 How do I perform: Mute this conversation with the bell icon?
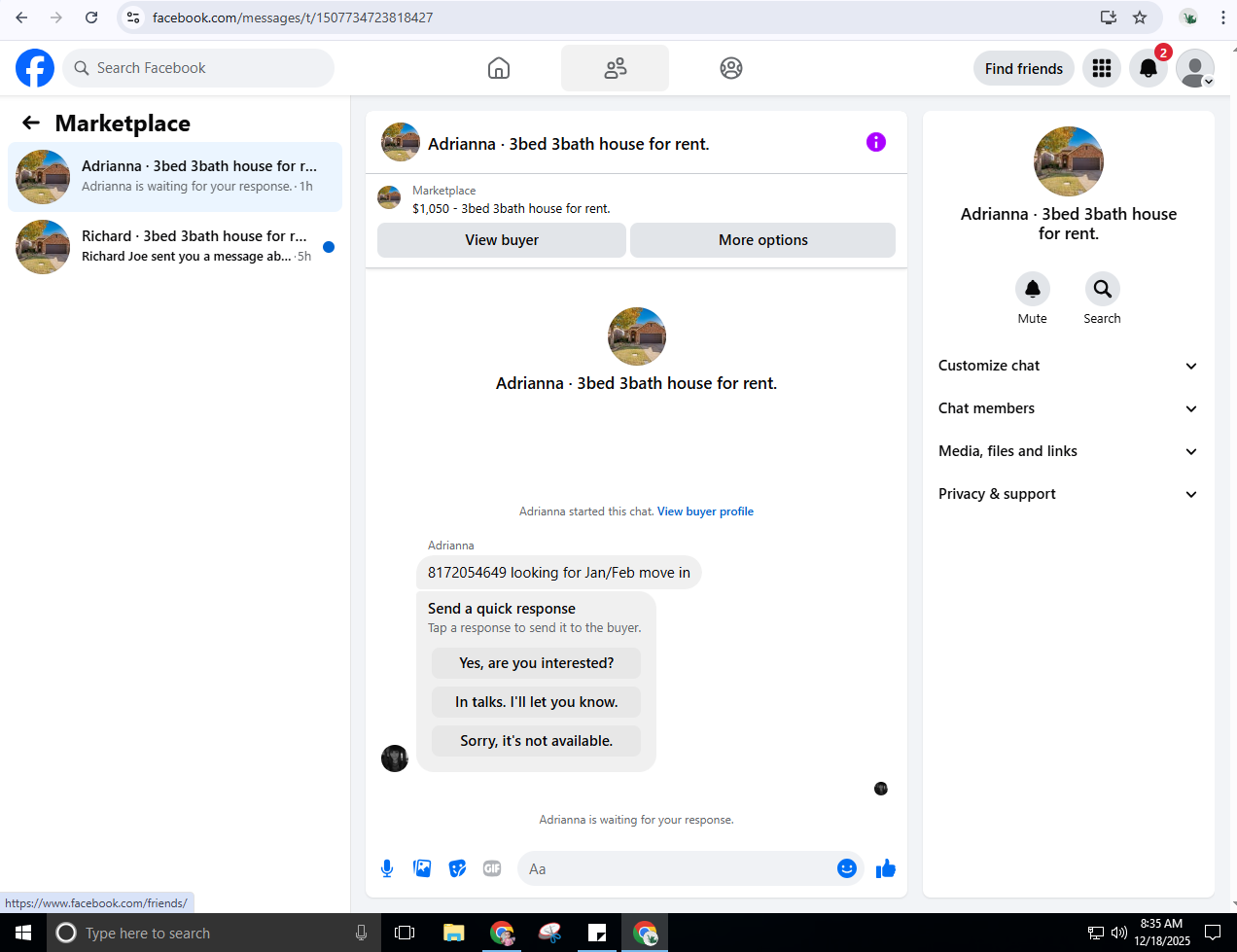pyautogui.click(x=1033, y=289)
